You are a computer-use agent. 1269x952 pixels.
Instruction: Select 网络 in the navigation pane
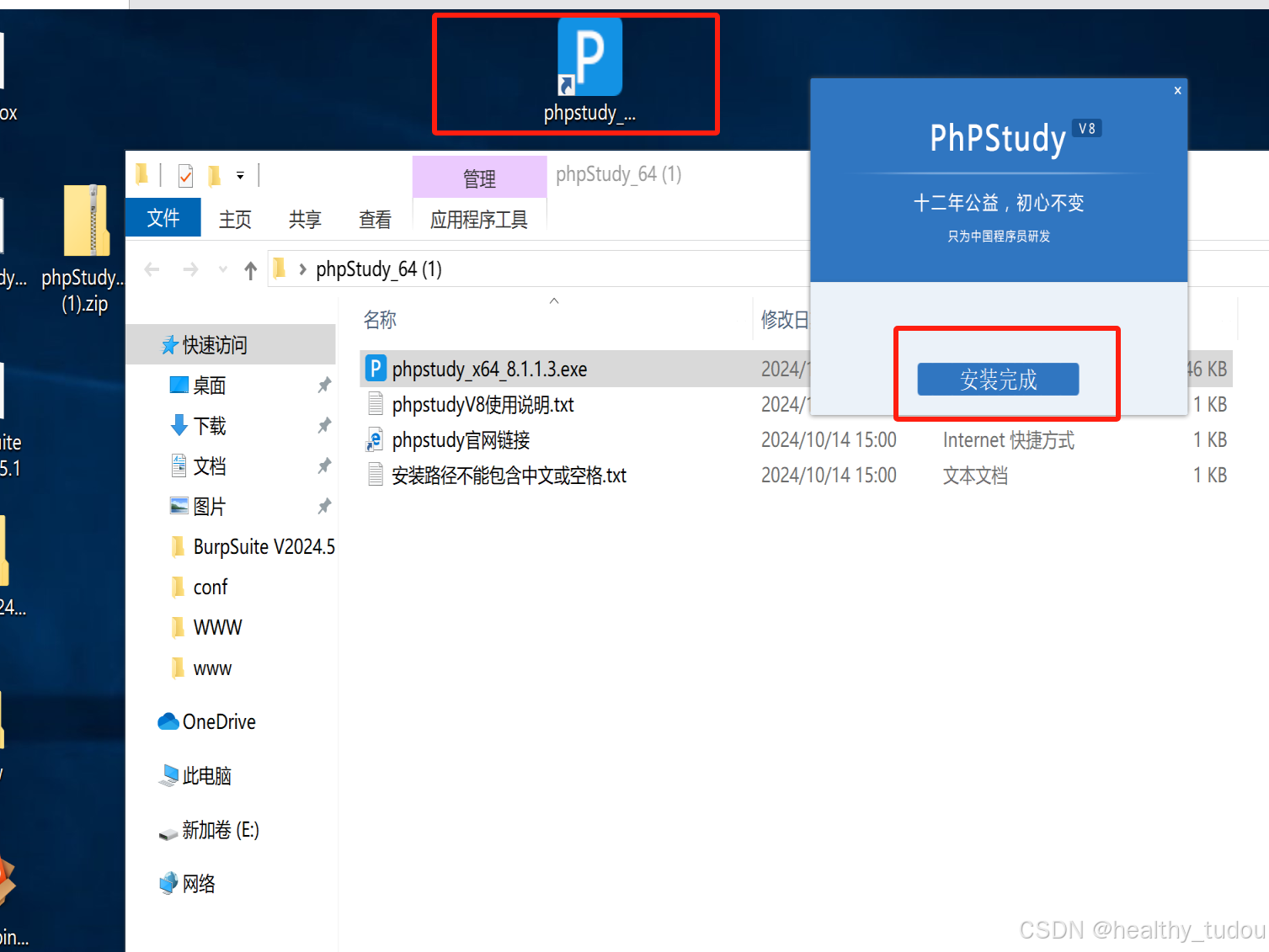pyautogui.click(x=199, y=883)
